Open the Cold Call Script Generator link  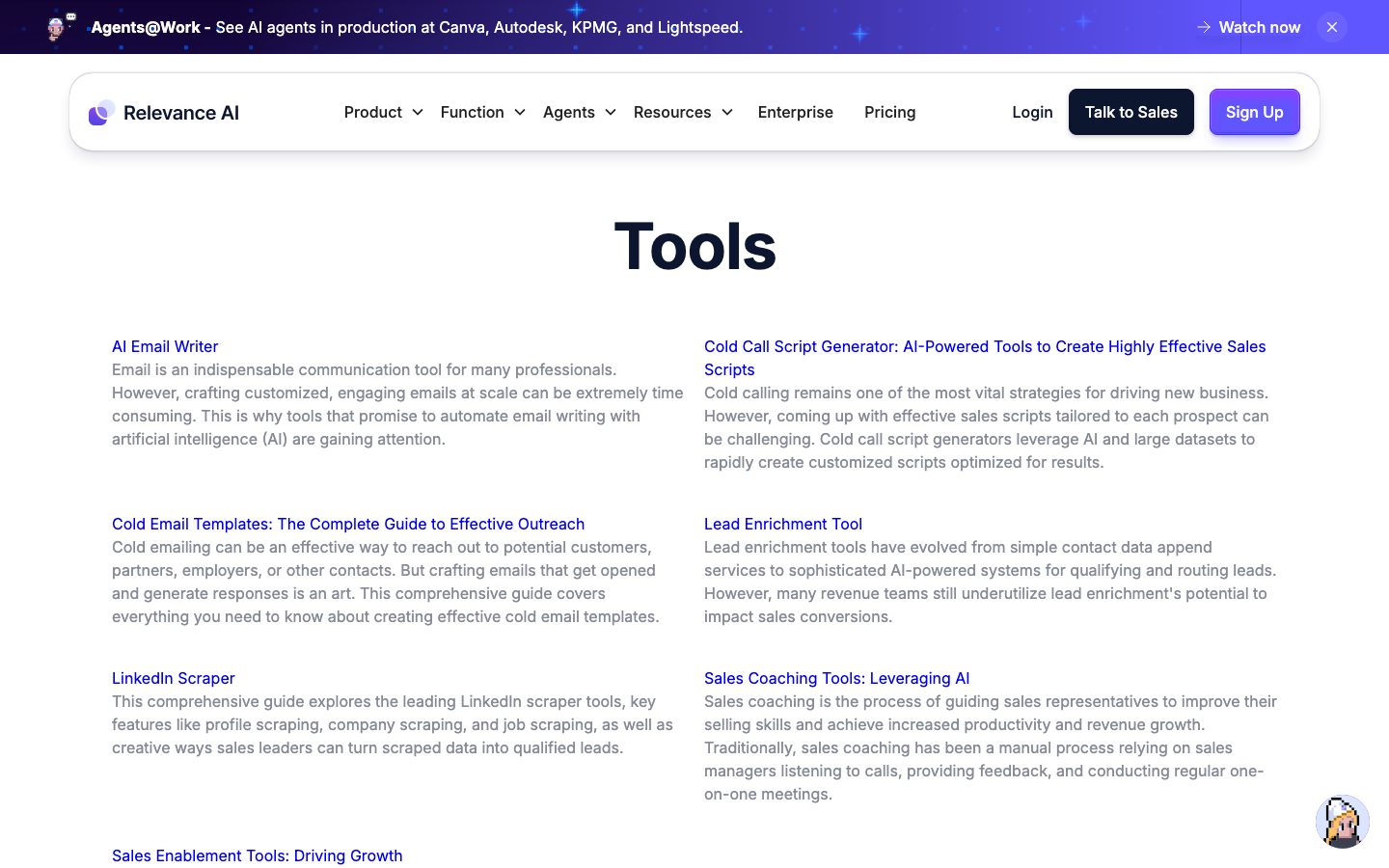pos(985,358)
